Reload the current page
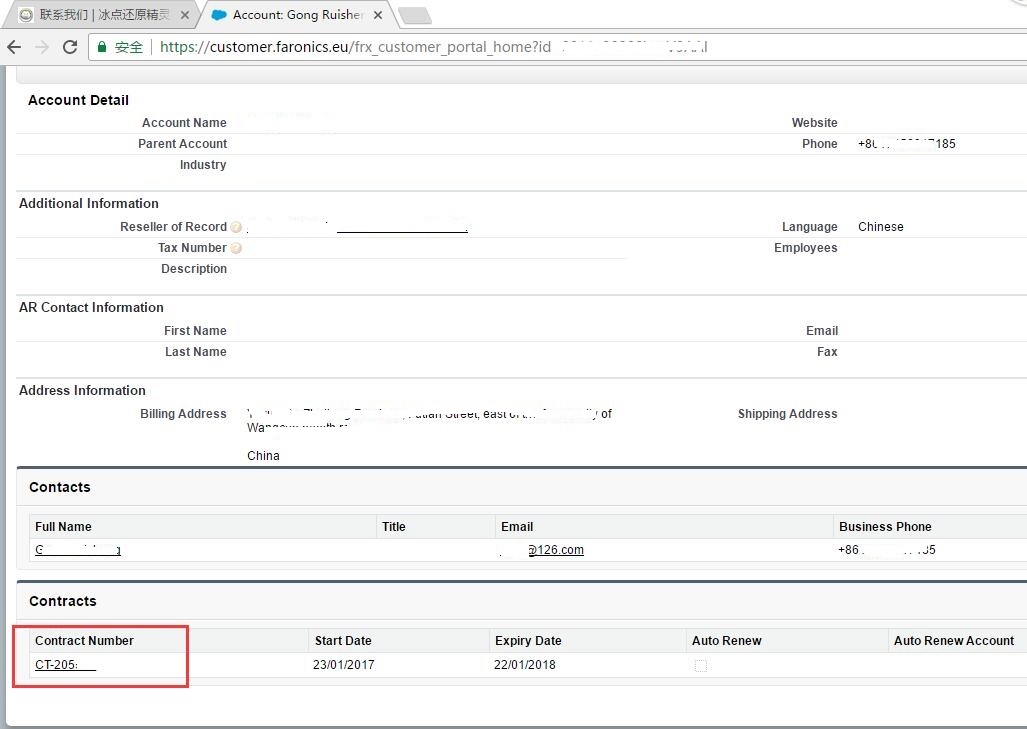1027x729 pixels. tap(70, 47)
